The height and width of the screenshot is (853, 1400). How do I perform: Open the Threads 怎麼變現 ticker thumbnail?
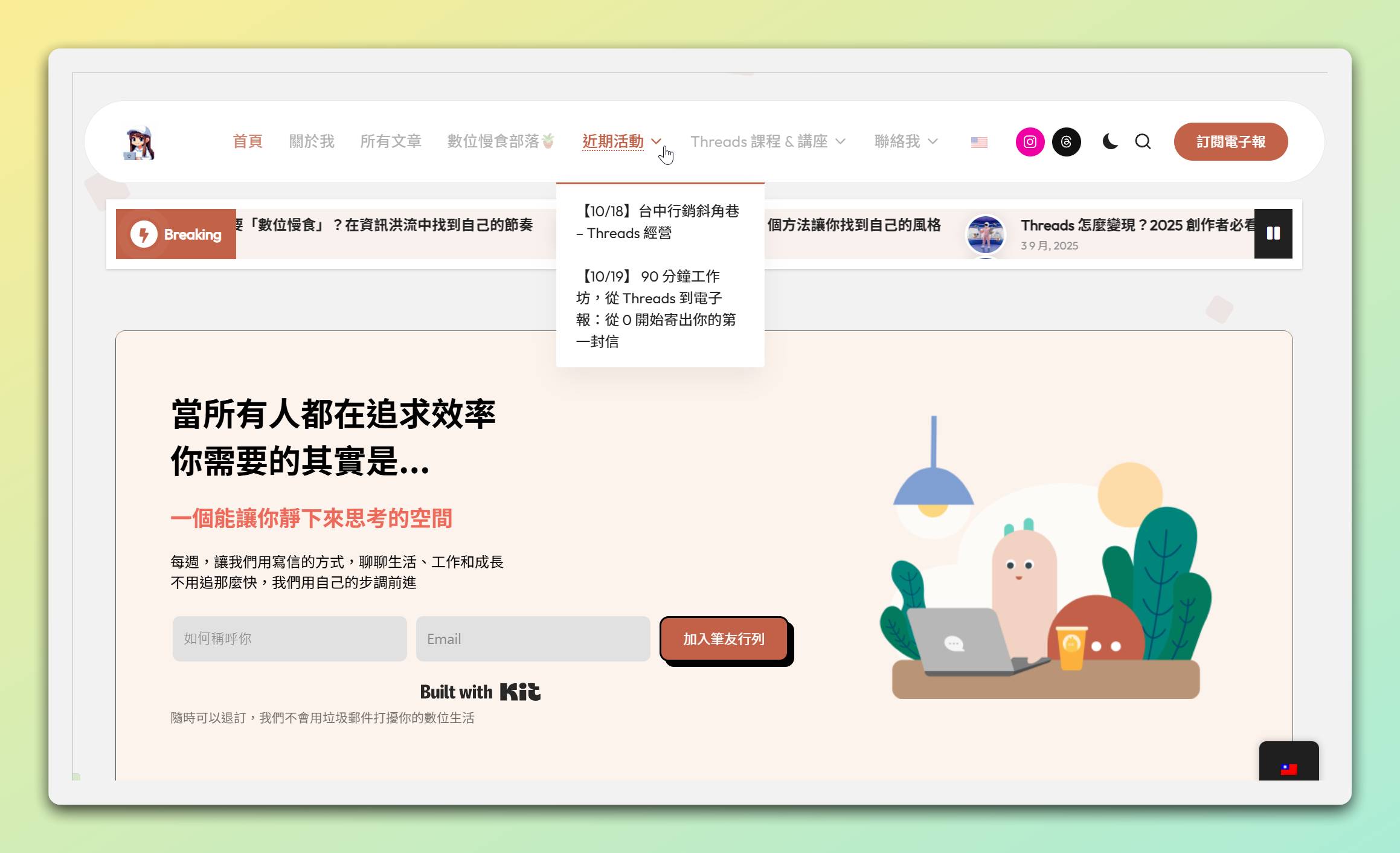pyautogui.click(x=986, y=234)
